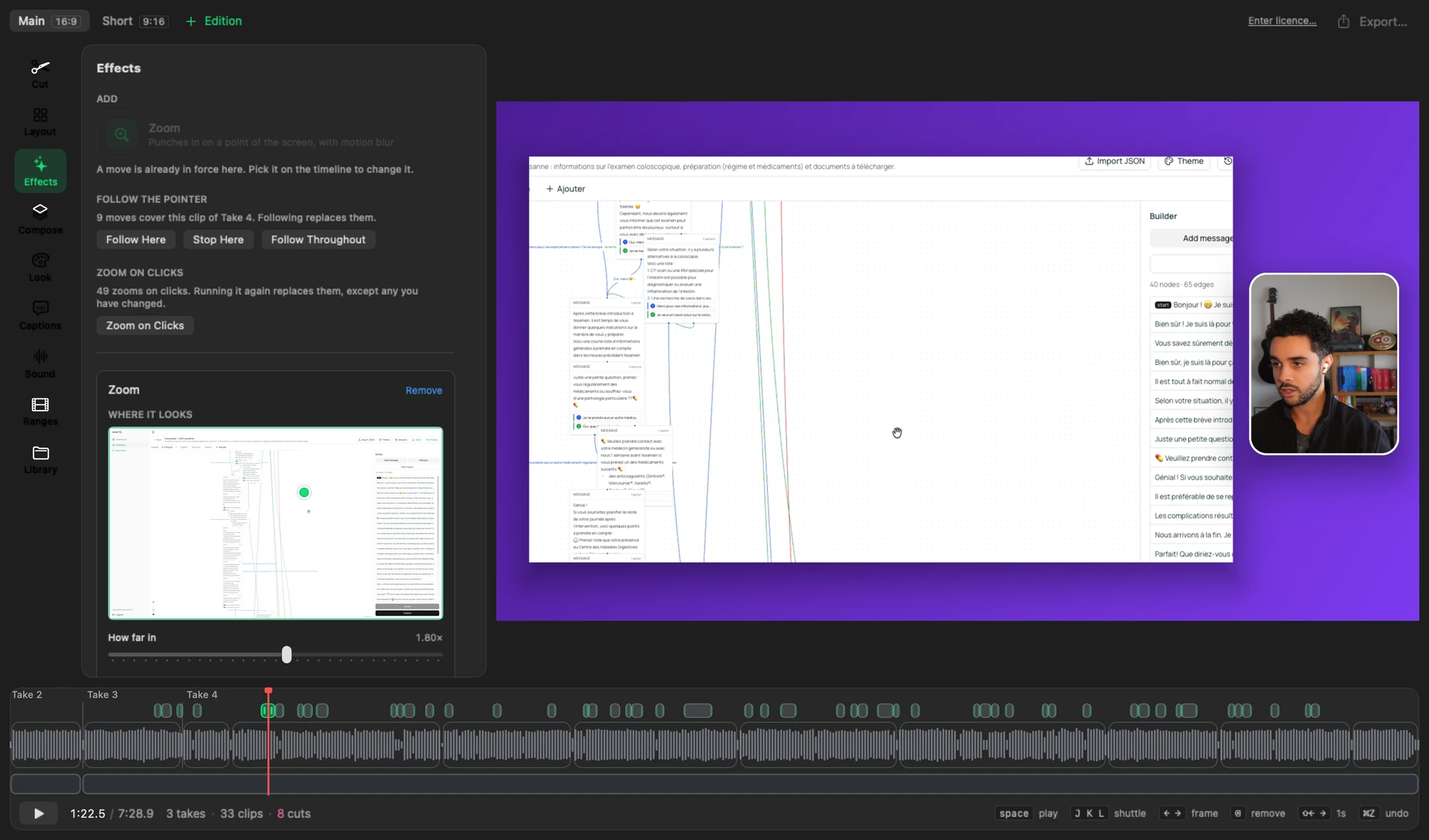Screen dimensions: 1429x840
Task: Click Add message in preview Builder
Action: [x=1191, y=239]
